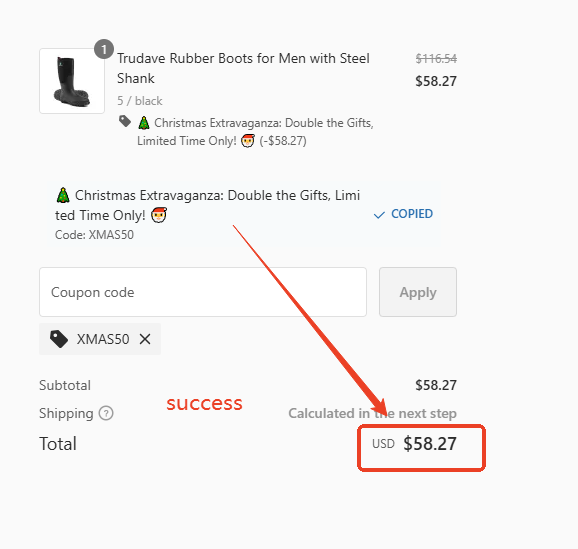
Task: Click the Christmas tree emoji in promo banner
Action: [63, 195]
